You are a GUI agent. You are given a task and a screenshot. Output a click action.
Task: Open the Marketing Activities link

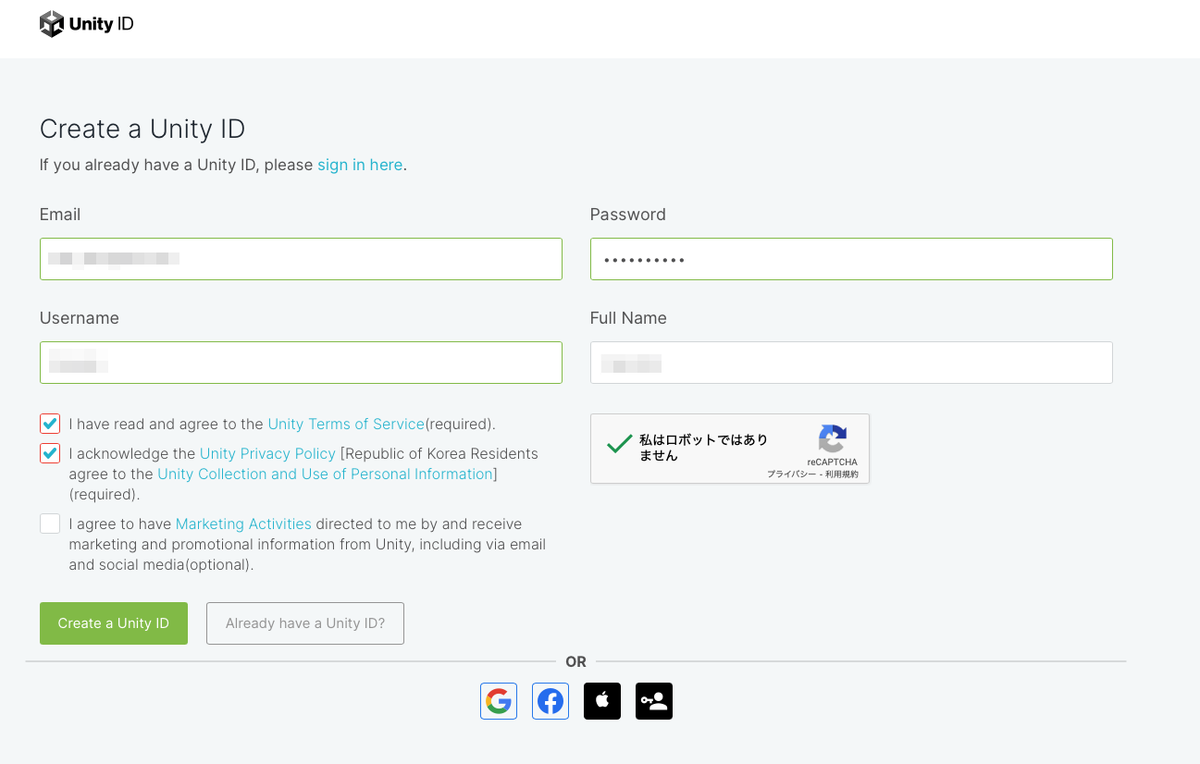[x=243, y=524]
